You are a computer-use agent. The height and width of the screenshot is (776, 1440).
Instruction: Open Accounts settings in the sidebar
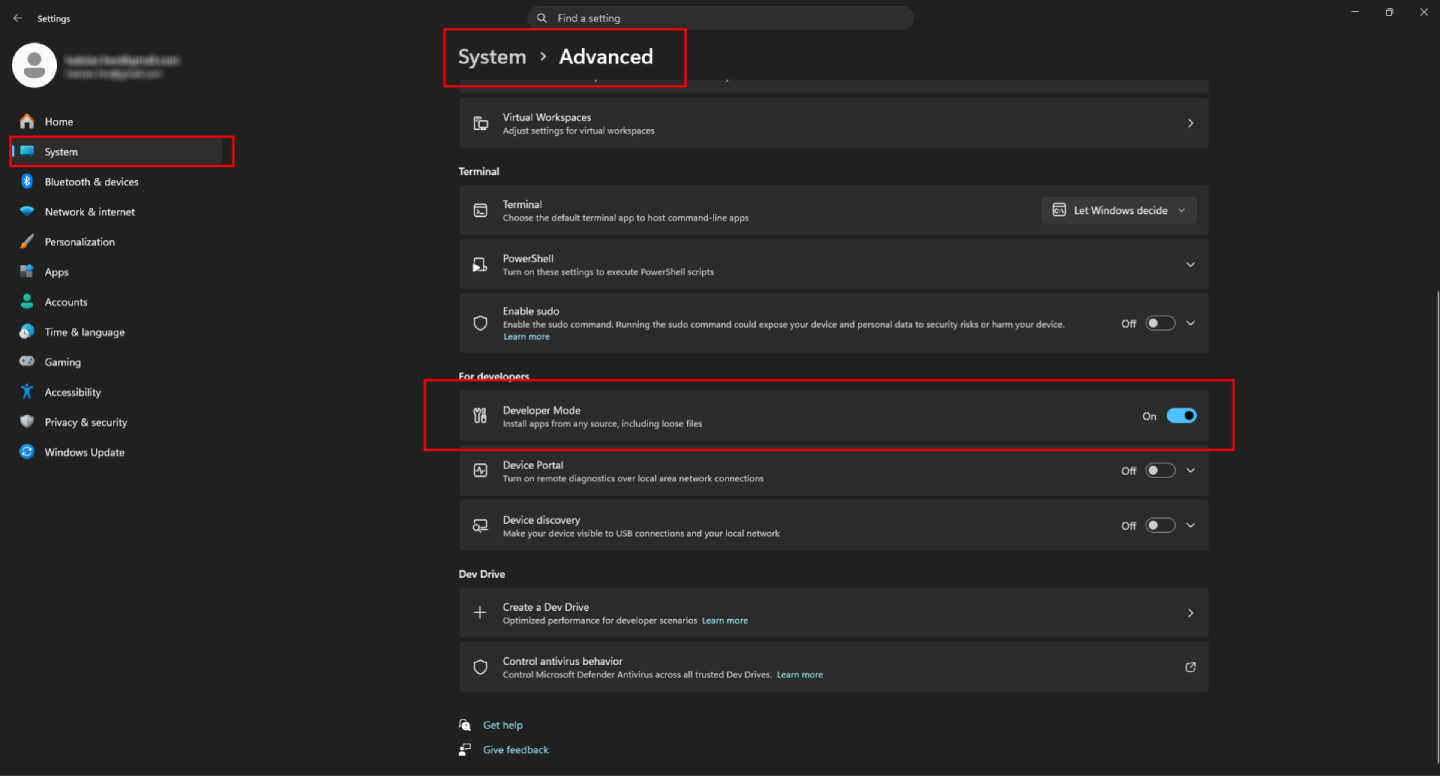tap(66, 301)
